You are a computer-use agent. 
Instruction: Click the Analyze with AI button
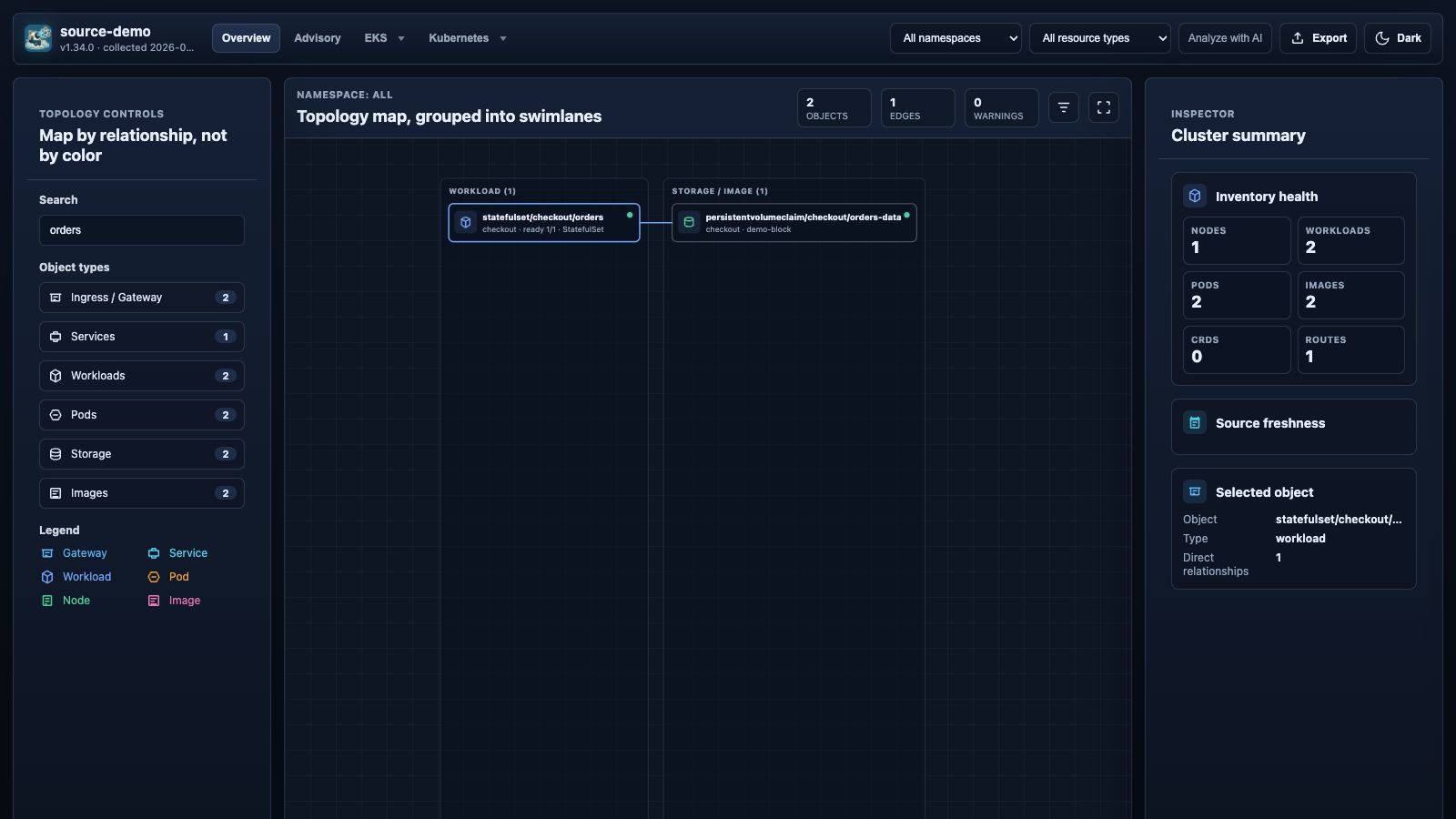pos(1225,38)
